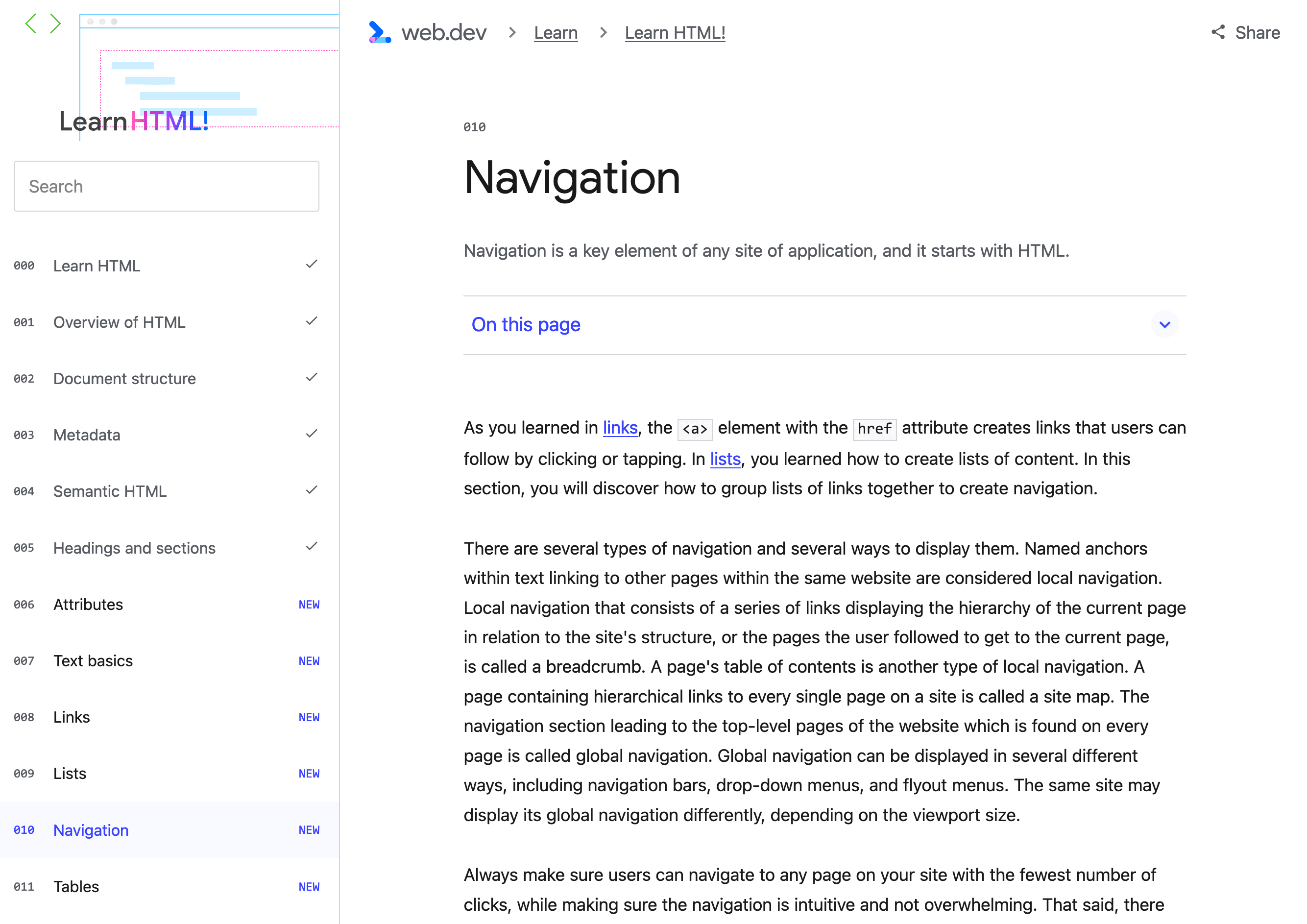Expand the On this page dropdown section
The width and height of the screenshot is (1307, 924).
coord(1166,324)
